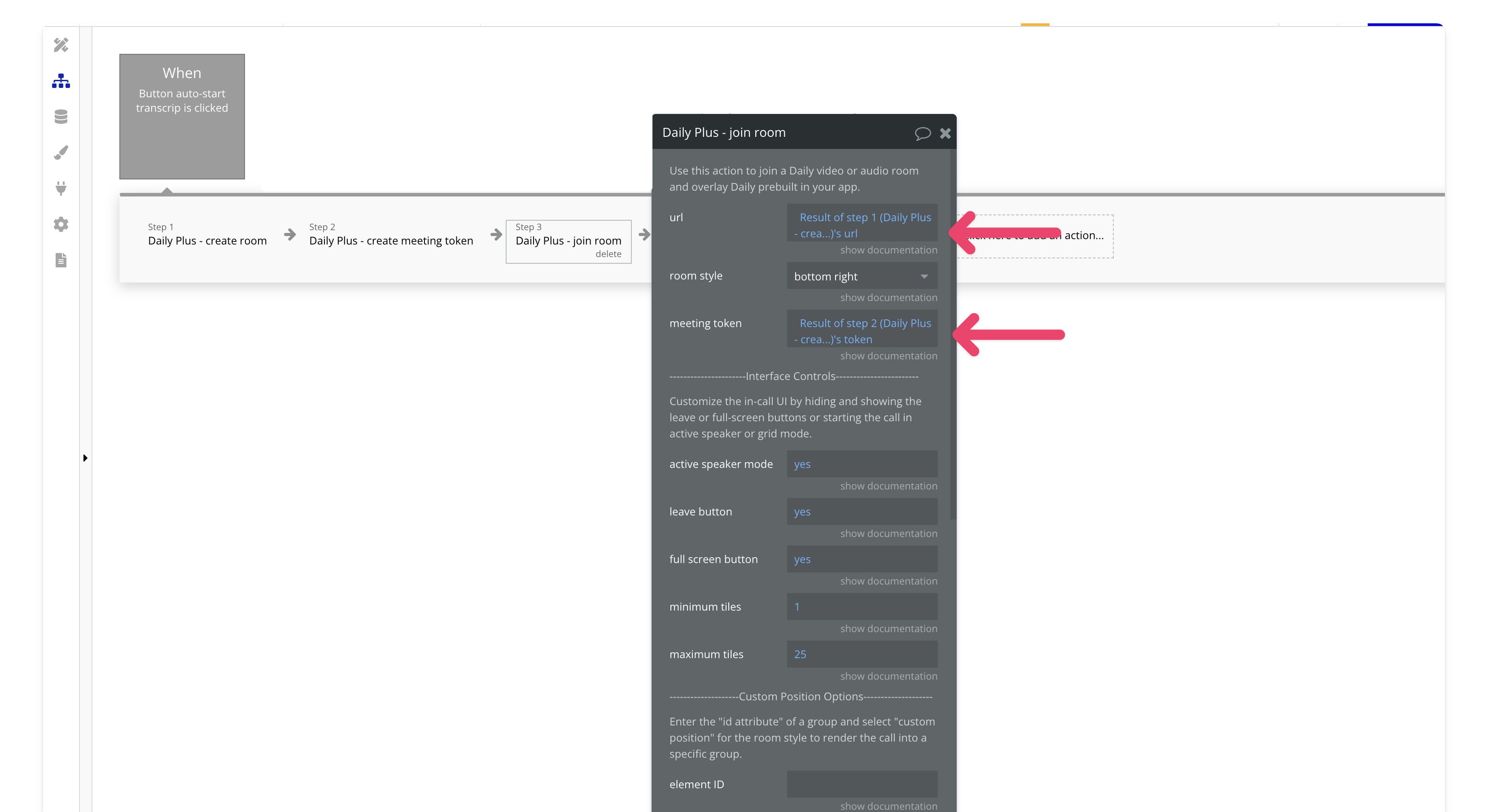Show documentation for full screen button

click(888, 581)
